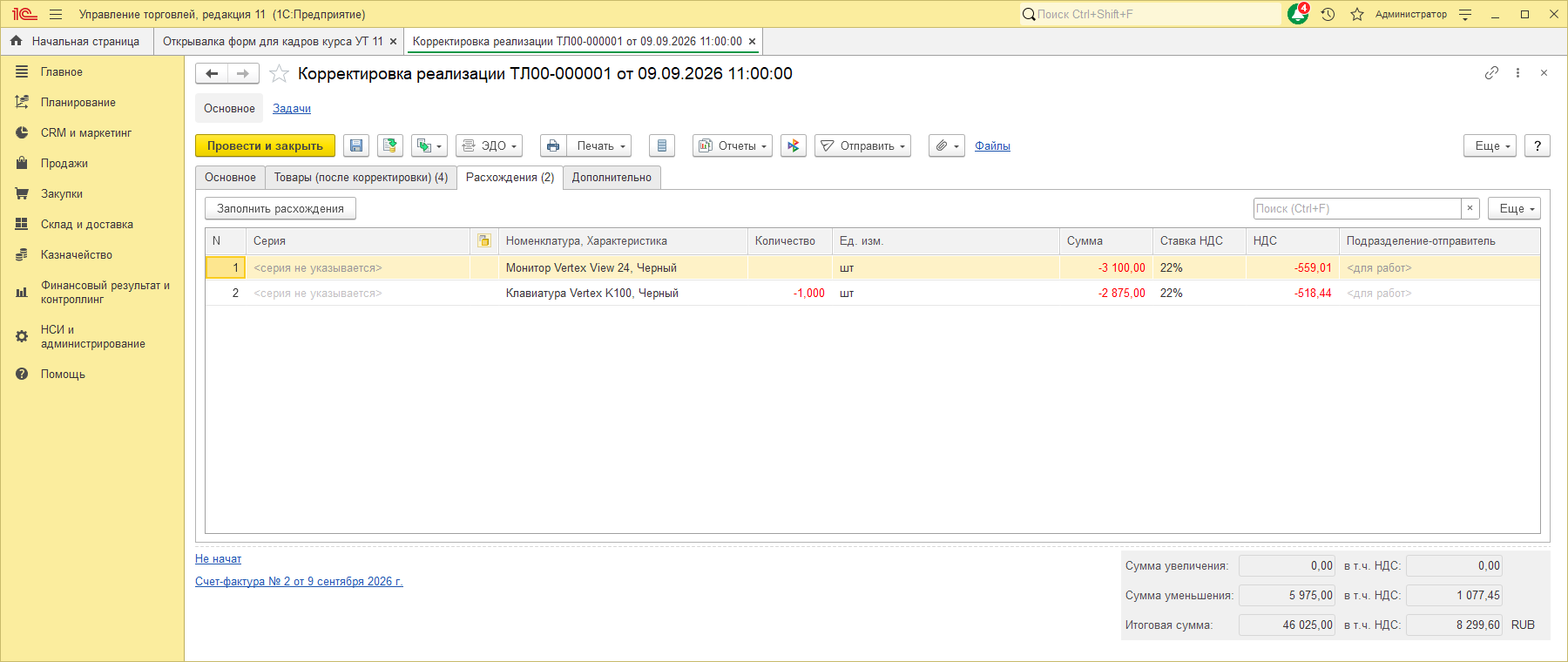Focus the table search field

(x=1356, y=208)
